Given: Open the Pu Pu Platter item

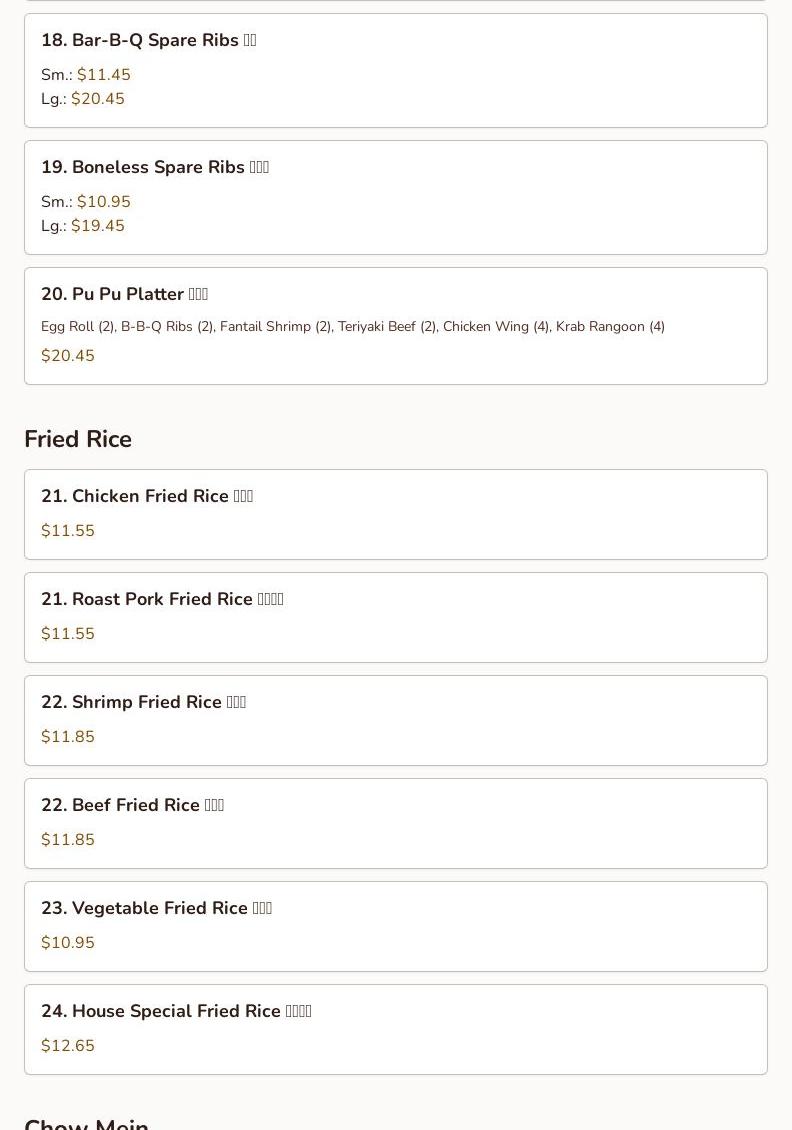Looking at the screenshot, I should click(396, 326).
